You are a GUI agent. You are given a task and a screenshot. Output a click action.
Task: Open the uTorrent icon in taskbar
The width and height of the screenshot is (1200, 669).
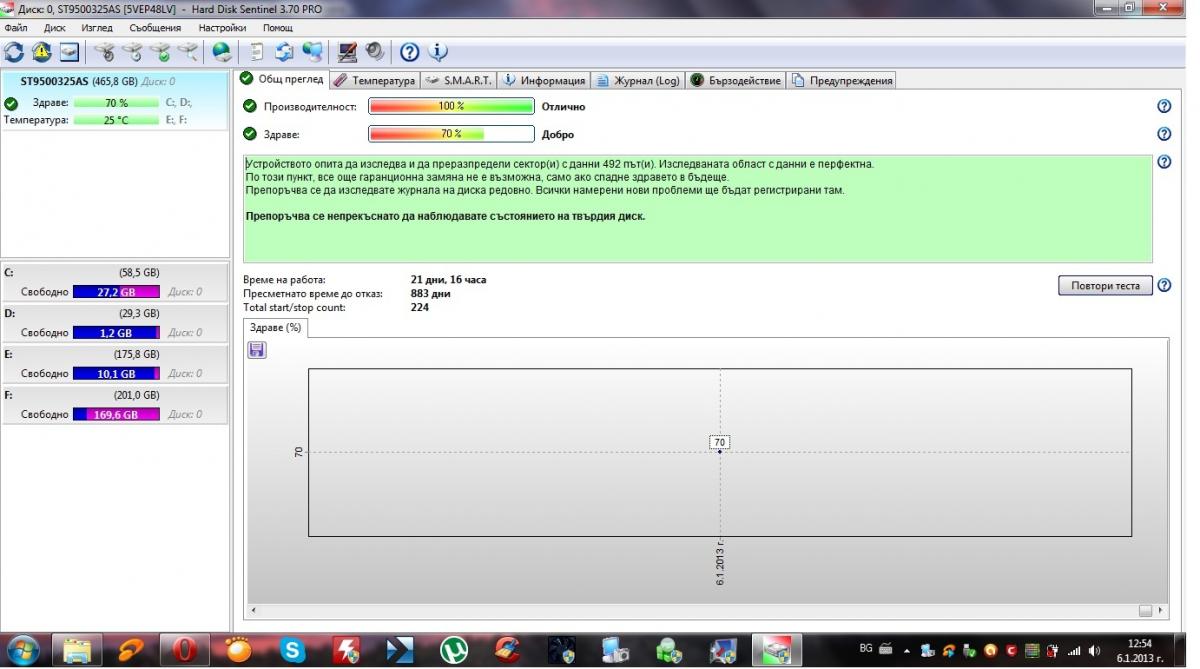[x=454, y=650]
